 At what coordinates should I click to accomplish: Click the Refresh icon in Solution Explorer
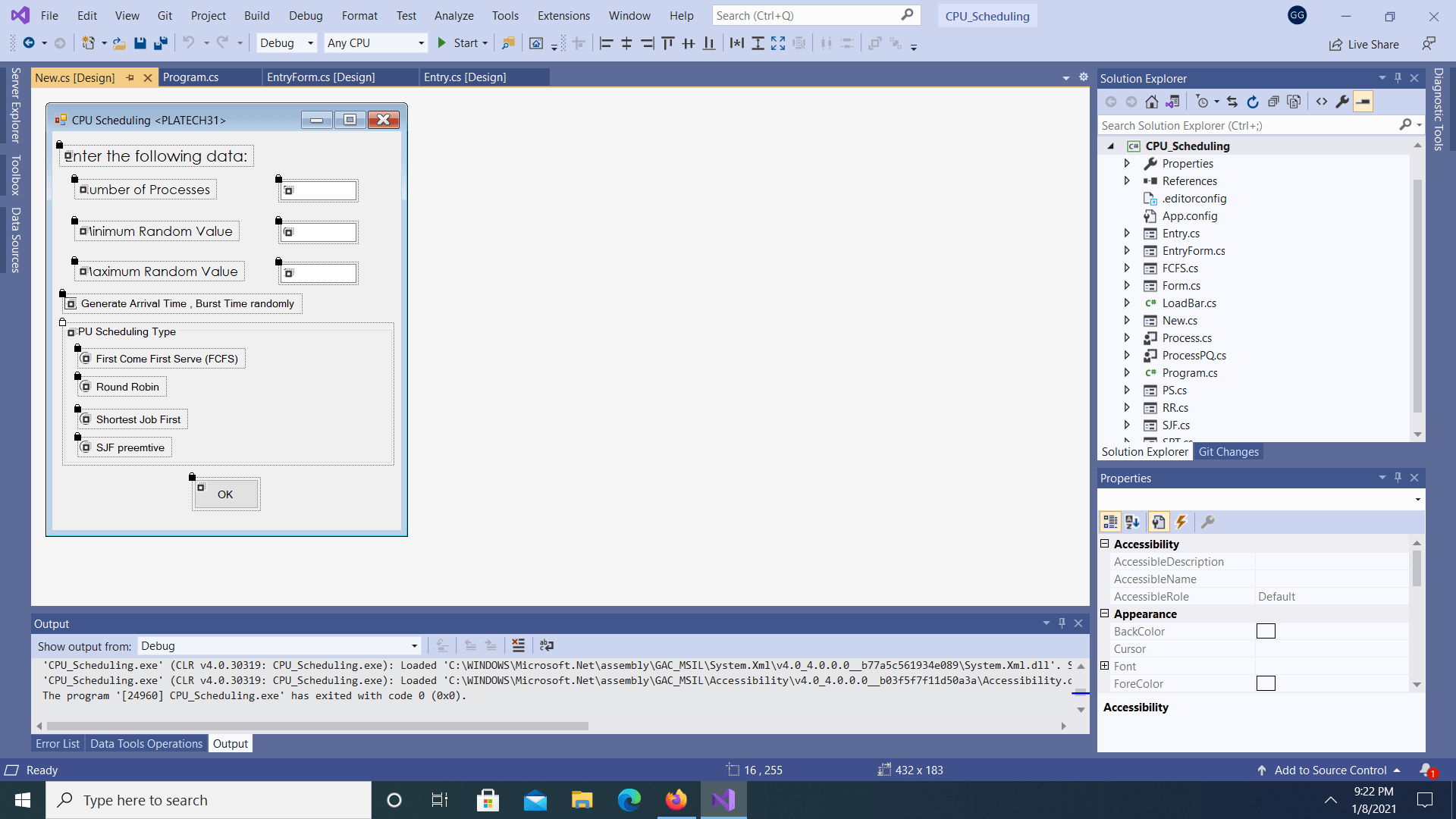click(1253, 102)
